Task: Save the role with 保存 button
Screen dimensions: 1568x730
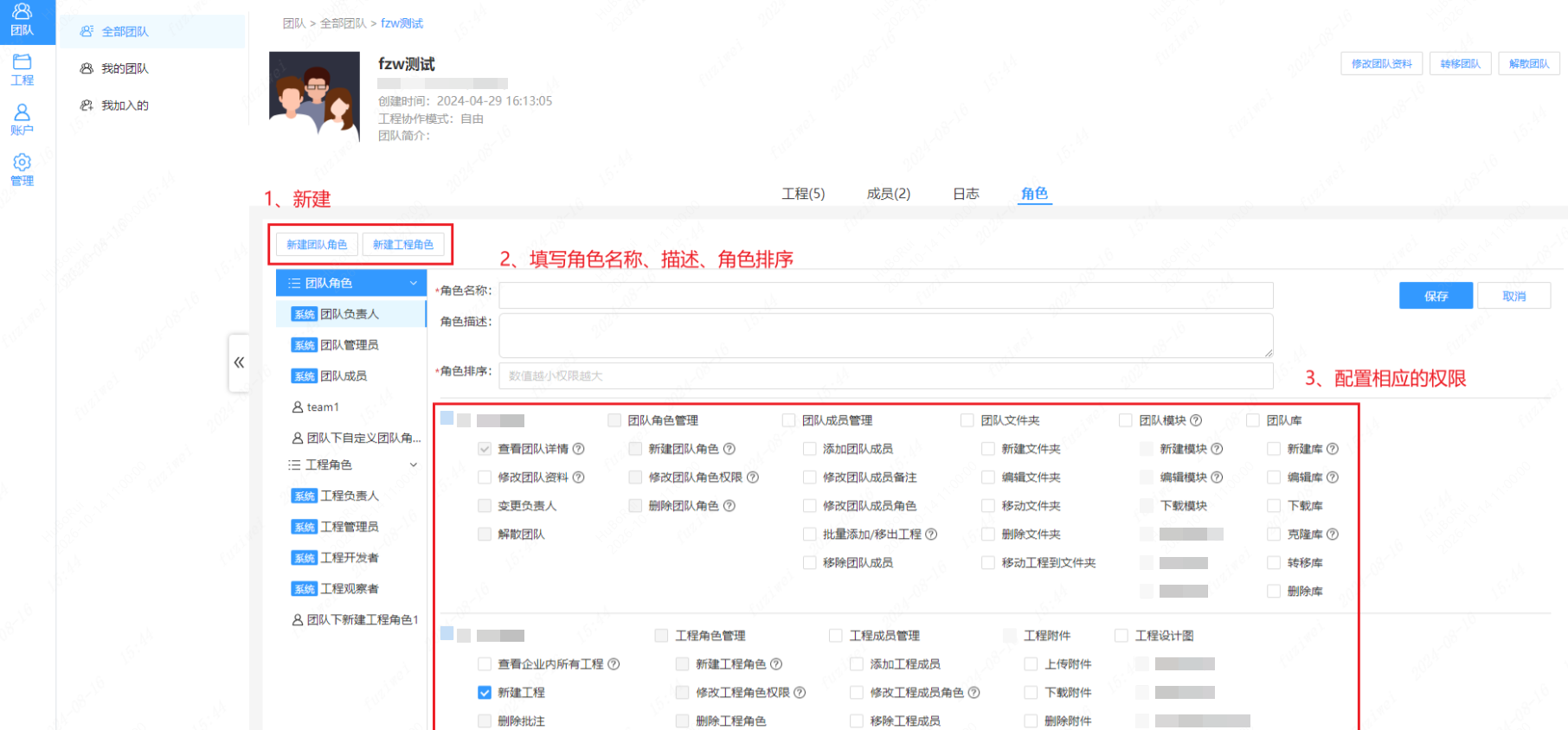Action: coord(1436,296)
